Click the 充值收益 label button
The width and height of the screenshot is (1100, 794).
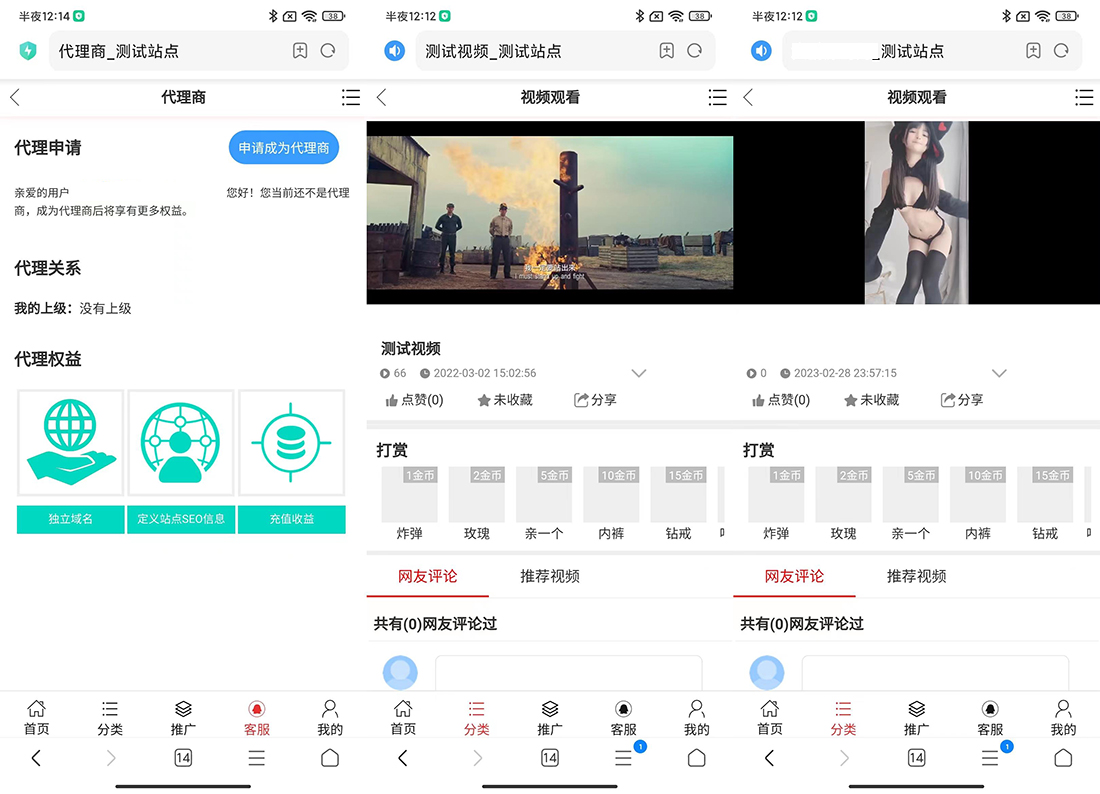[x=291, y=519]
